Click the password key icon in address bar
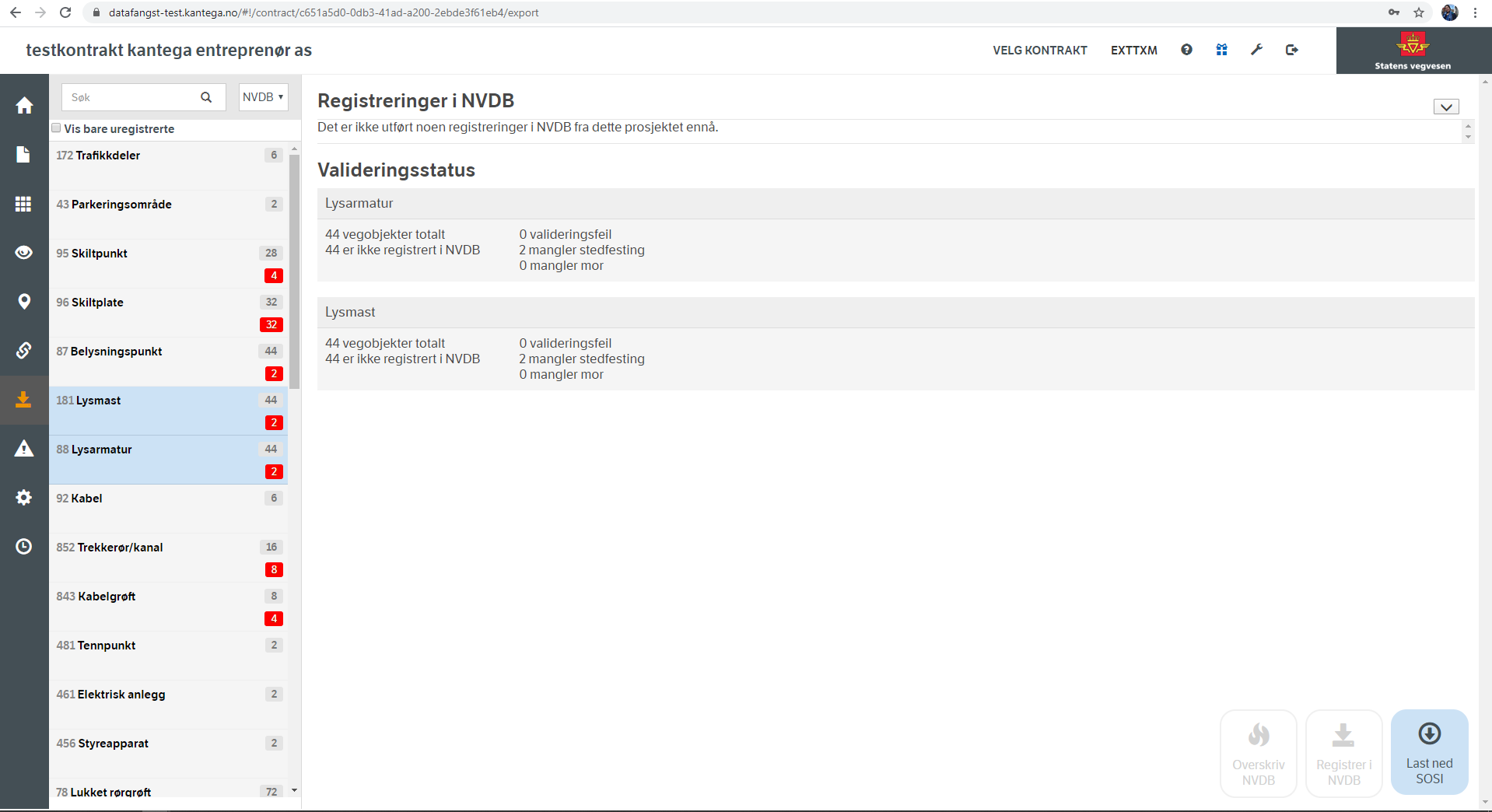This screenshot has width=1492, height=812. pyautogui.click(x=1394, y=12)
